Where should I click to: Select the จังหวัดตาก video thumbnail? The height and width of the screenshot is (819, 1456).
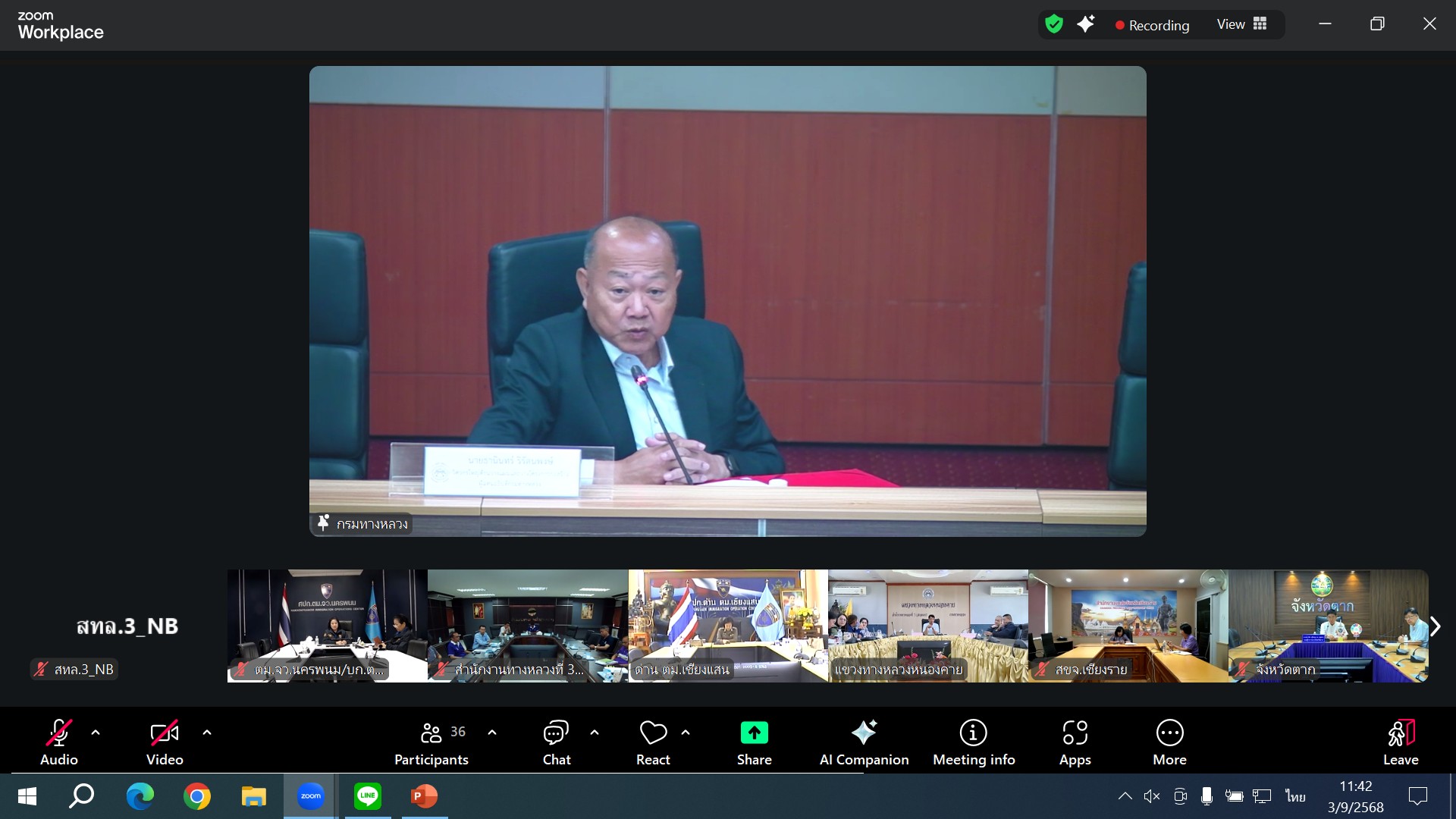click(1327, 626)
